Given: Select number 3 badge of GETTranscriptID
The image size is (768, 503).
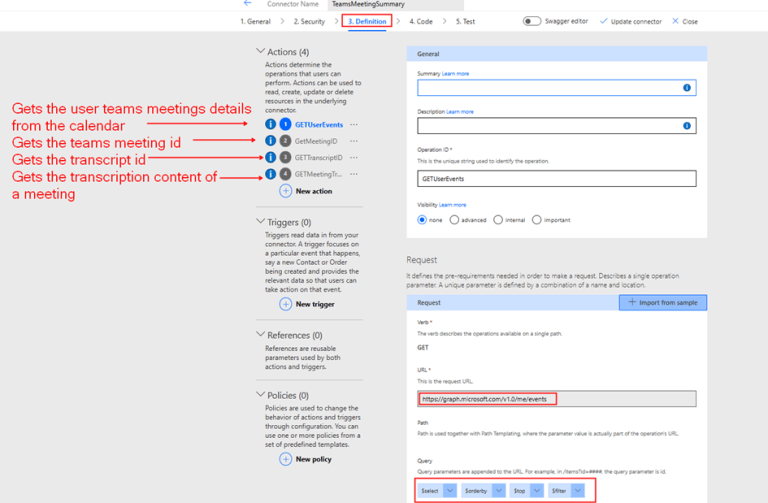Looking at the screenshot, I should coord(286,157).
